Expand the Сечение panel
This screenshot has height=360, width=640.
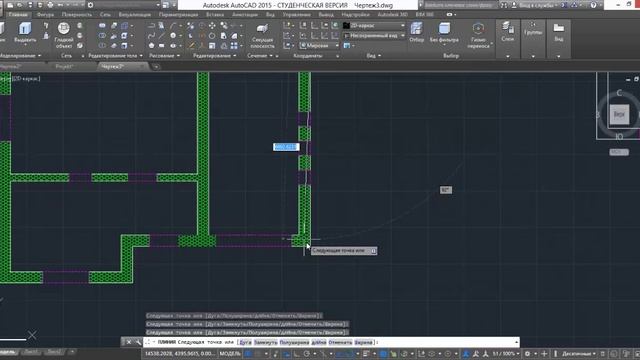click(260, 56)
